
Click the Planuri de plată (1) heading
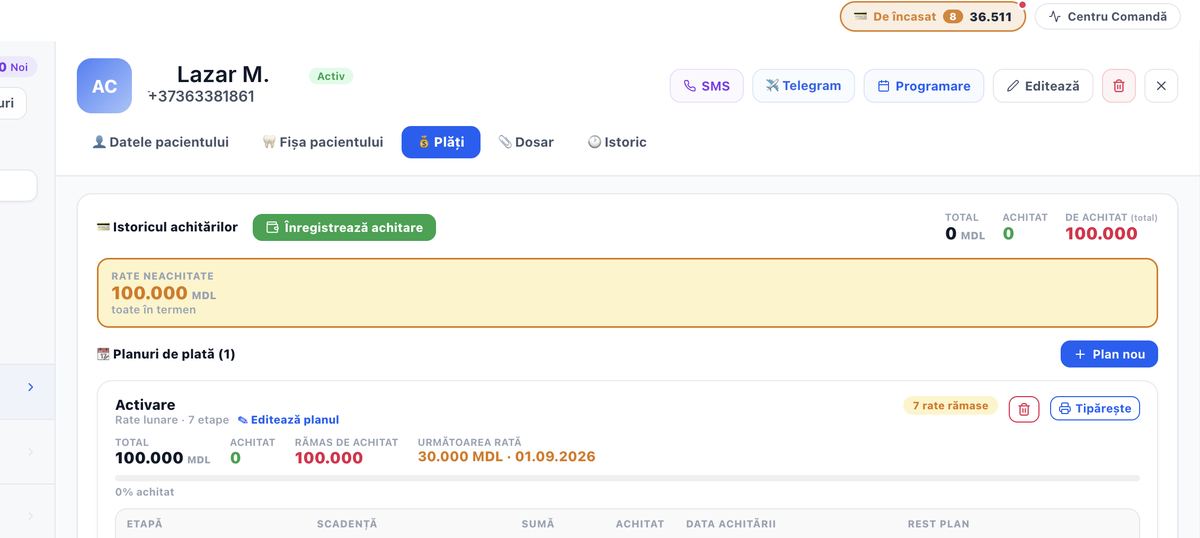pyautogui.click(x=174, y=354)
